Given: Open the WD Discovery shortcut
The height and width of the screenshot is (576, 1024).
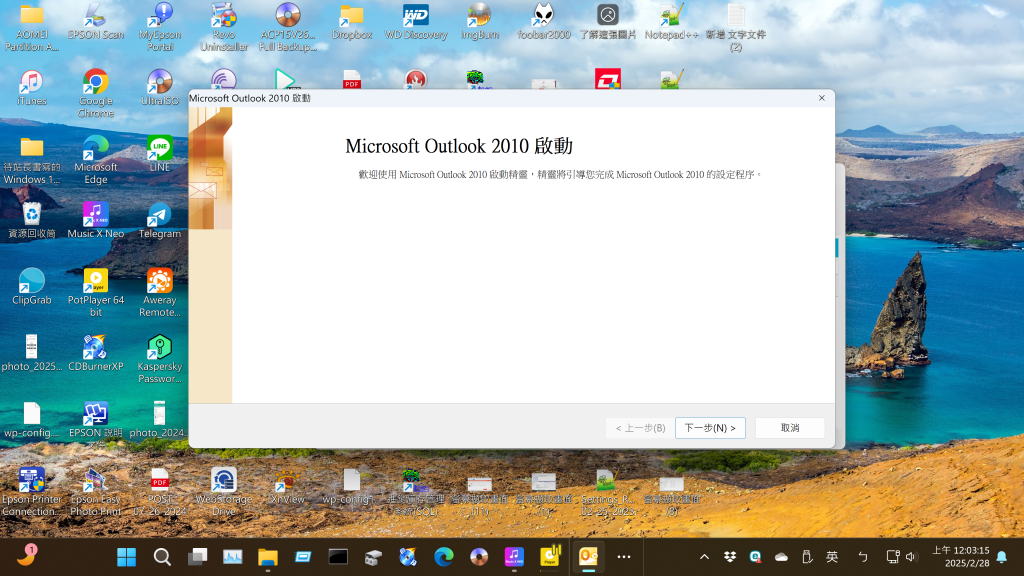Looking at the screenshot, I should 416,16.
